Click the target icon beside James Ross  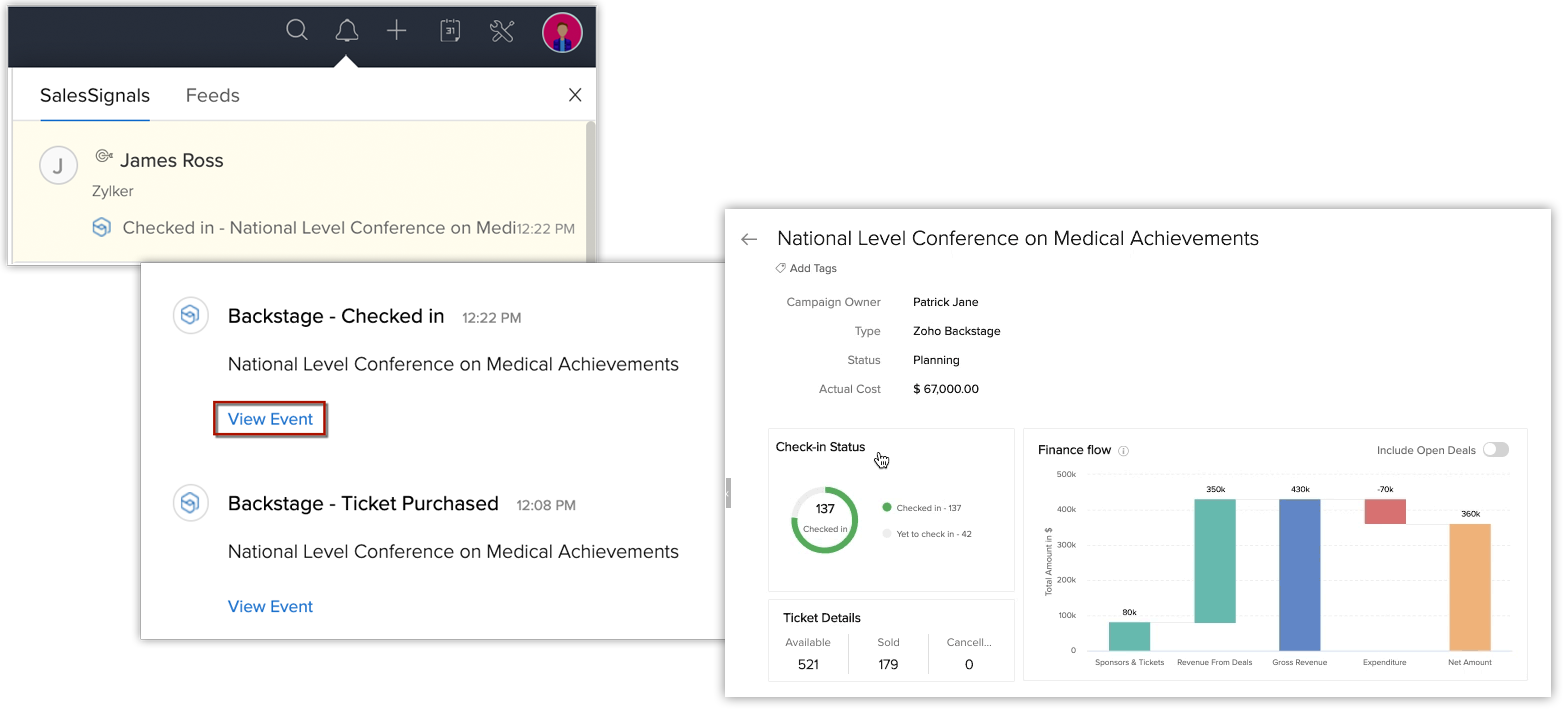104,156
